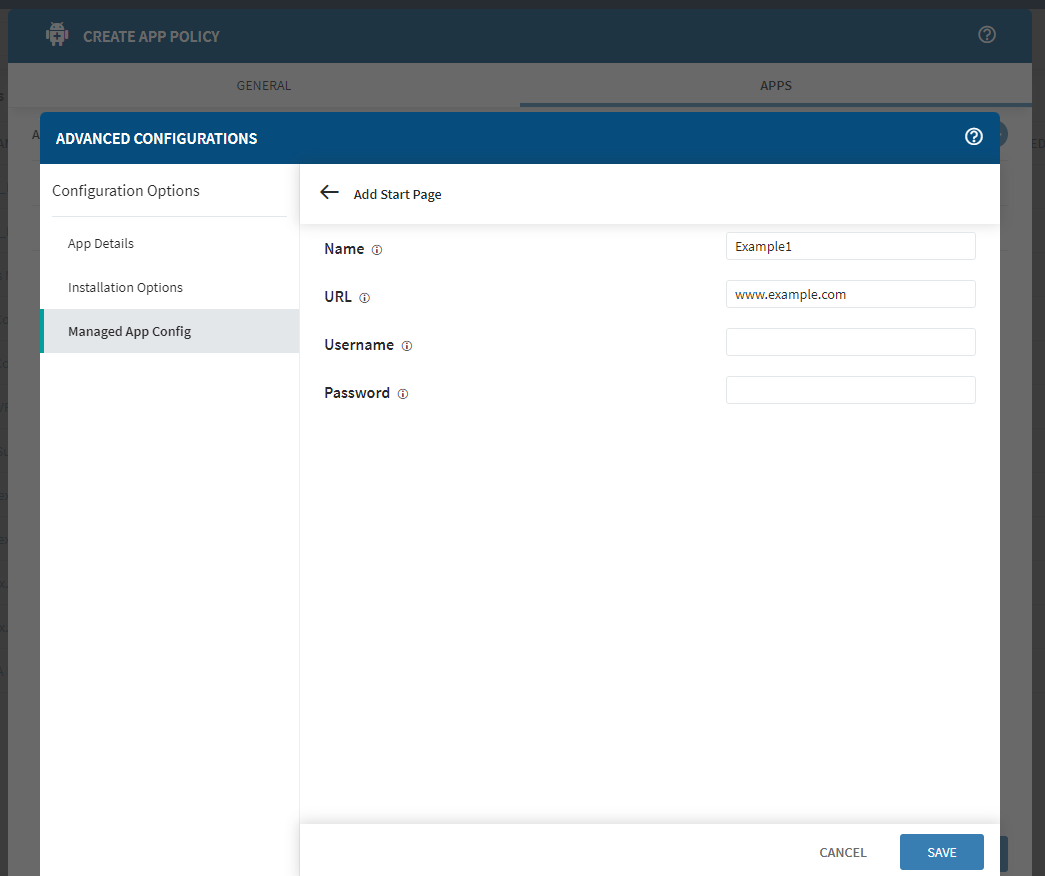Click the Configuration Options heading

point(126,190)
